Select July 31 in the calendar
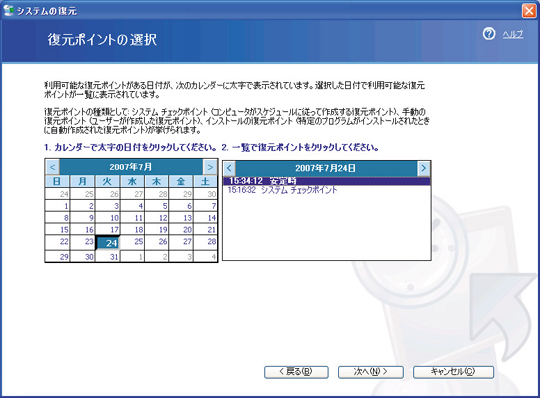This screenshot has width=540, height=398. (x=108, y=256)
